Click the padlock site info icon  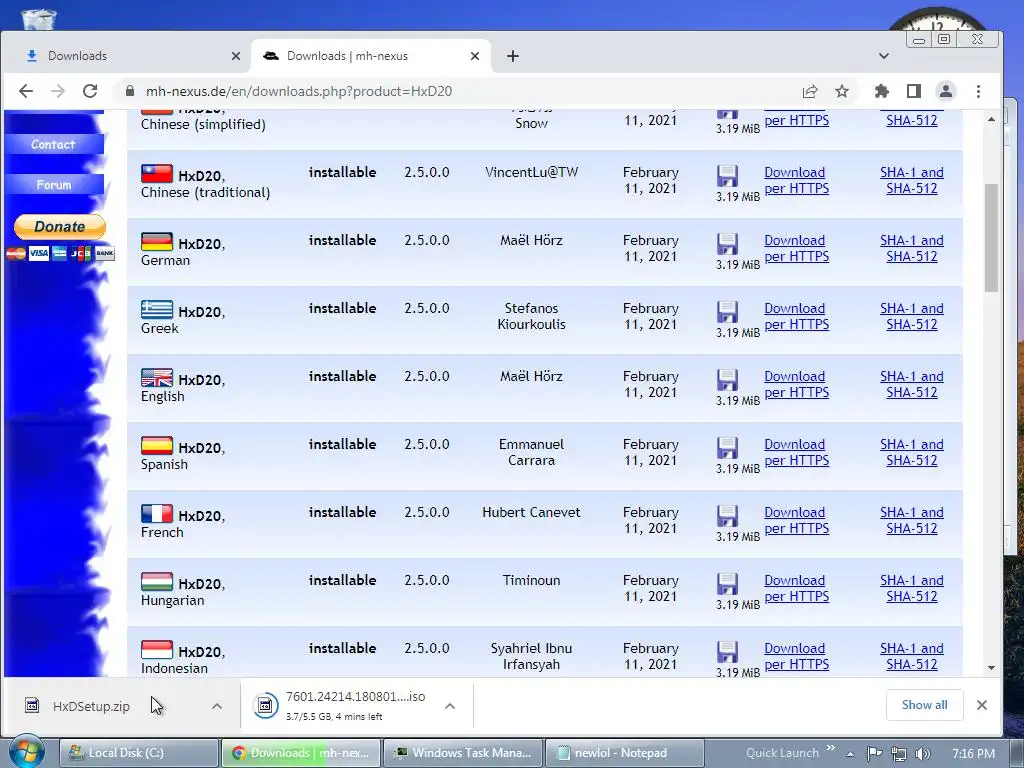[130, 91]
